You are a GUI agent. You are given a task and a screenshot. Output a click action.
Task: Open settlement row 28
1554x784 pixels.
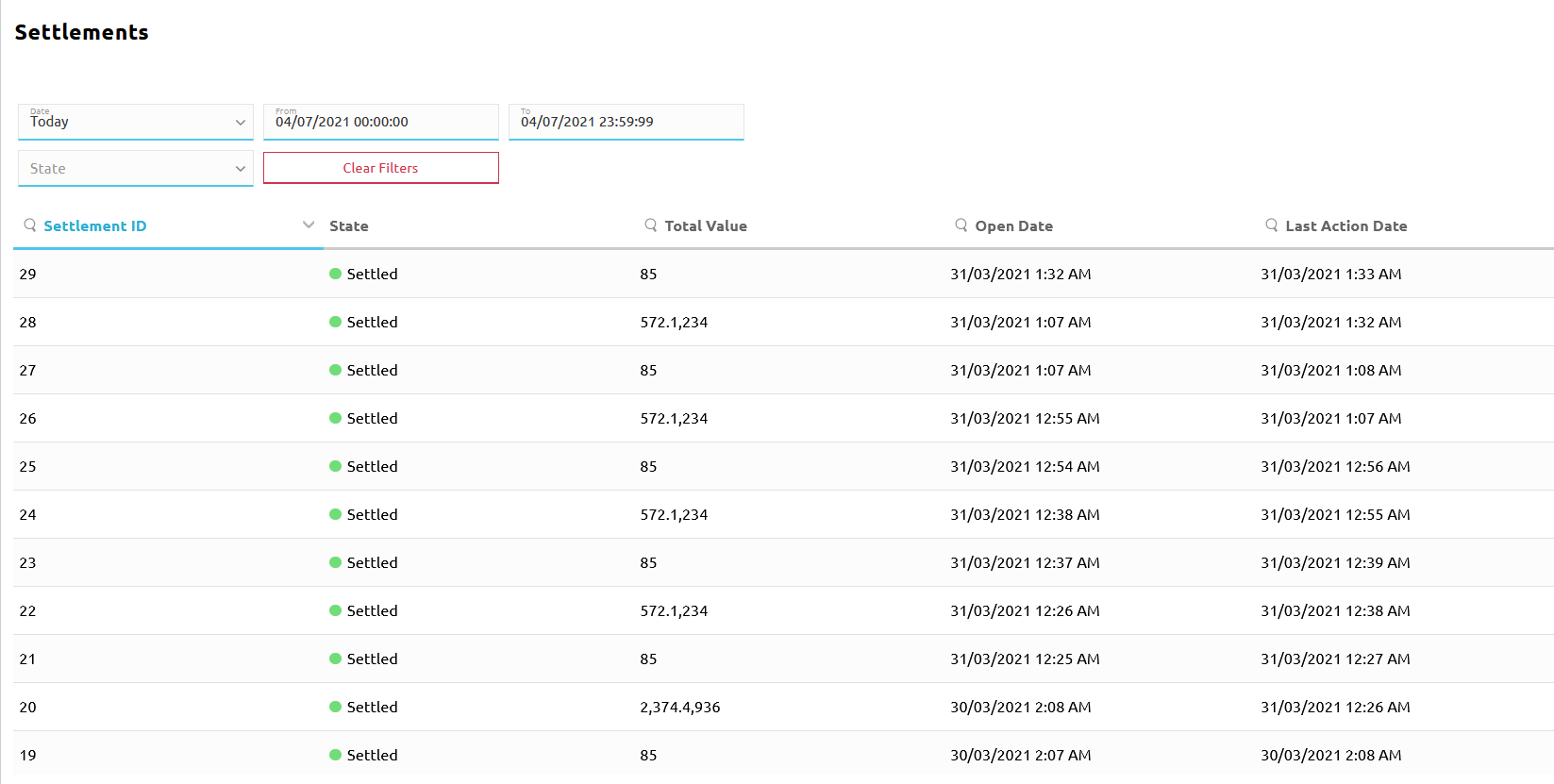pyautogui.click(x=28, y=323)
